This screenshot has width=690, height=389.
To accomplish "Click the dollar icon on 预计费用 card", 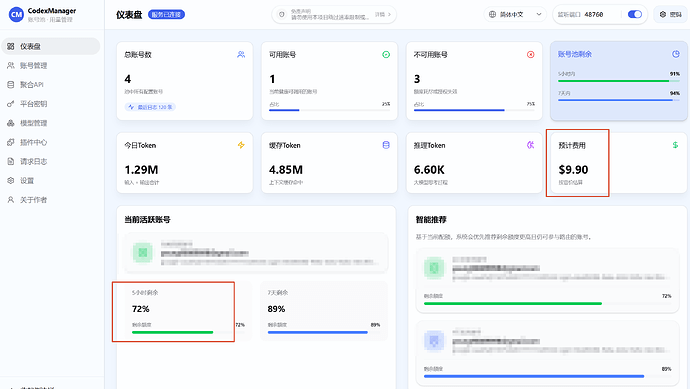I will pos(675,145).
